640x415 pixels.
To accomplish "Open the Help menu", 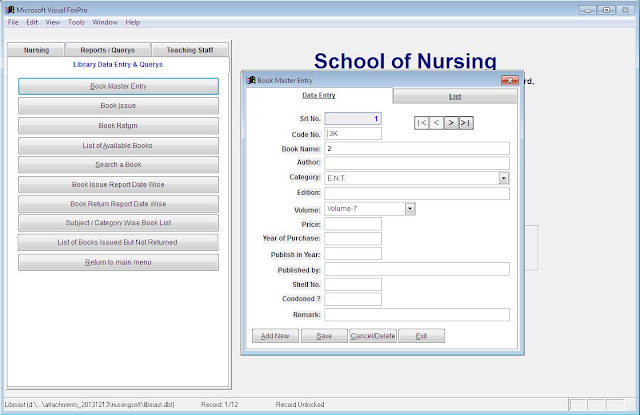I will click(x=133, y=22).
